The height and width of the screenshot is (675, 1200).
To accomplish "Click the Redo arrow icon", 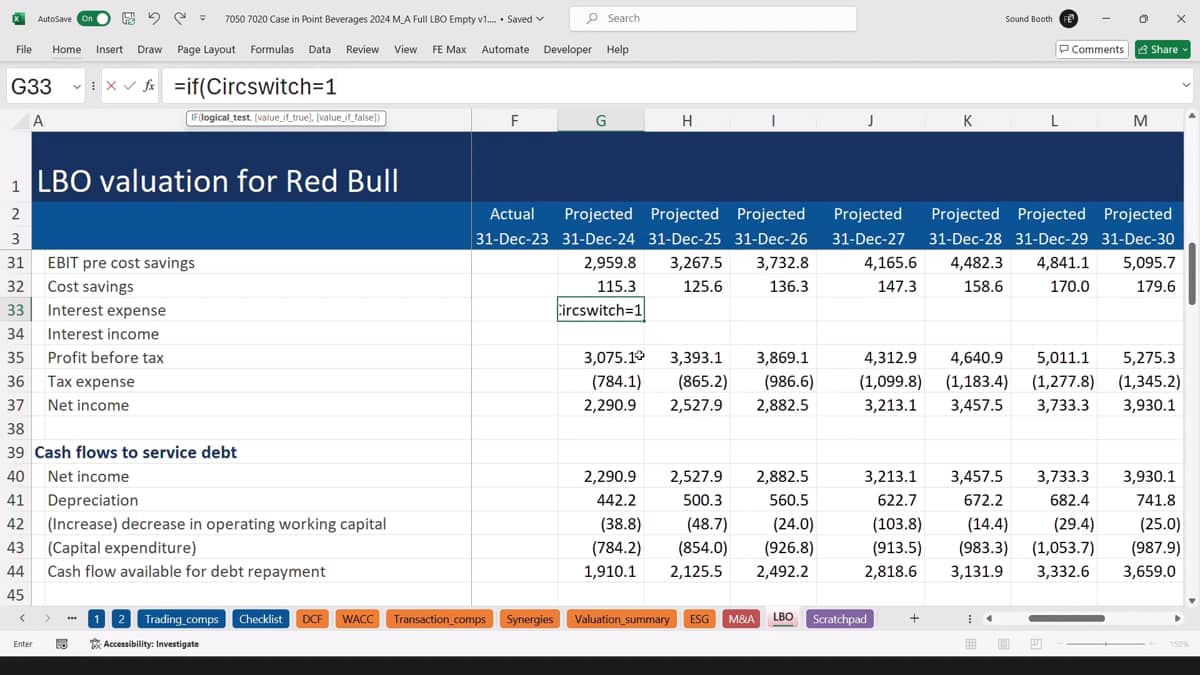I will tap(180, 18).
